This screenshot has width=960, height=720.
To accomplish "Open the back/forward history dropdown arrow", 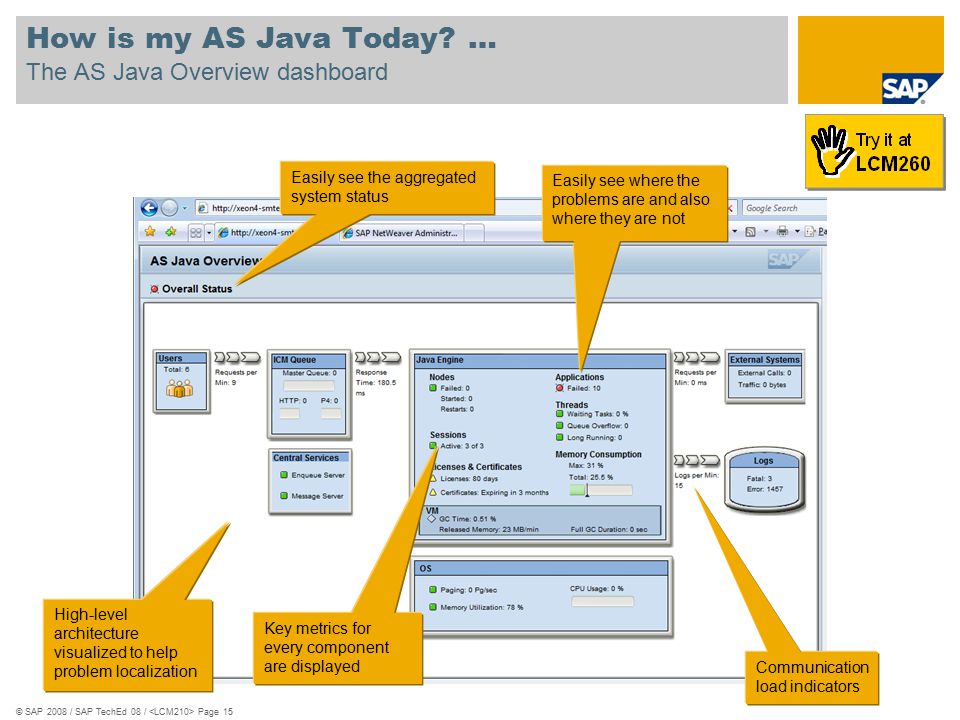I will tap(185, 208).
